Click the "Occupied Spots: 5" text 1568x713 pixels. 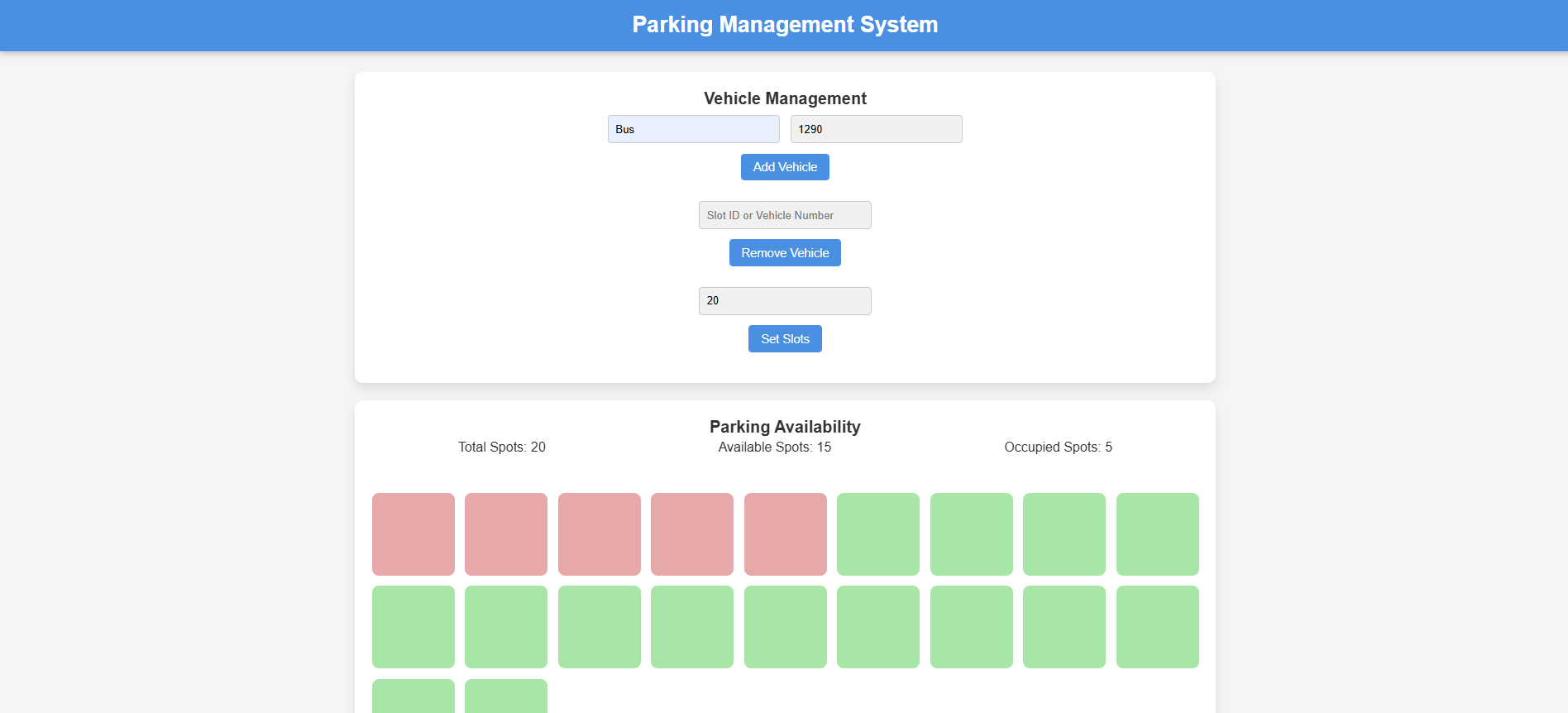1059,447
